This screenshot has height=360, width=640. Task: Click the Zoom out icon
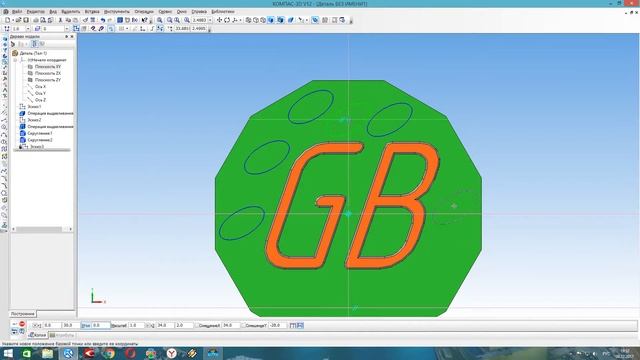tap(177, 20)
